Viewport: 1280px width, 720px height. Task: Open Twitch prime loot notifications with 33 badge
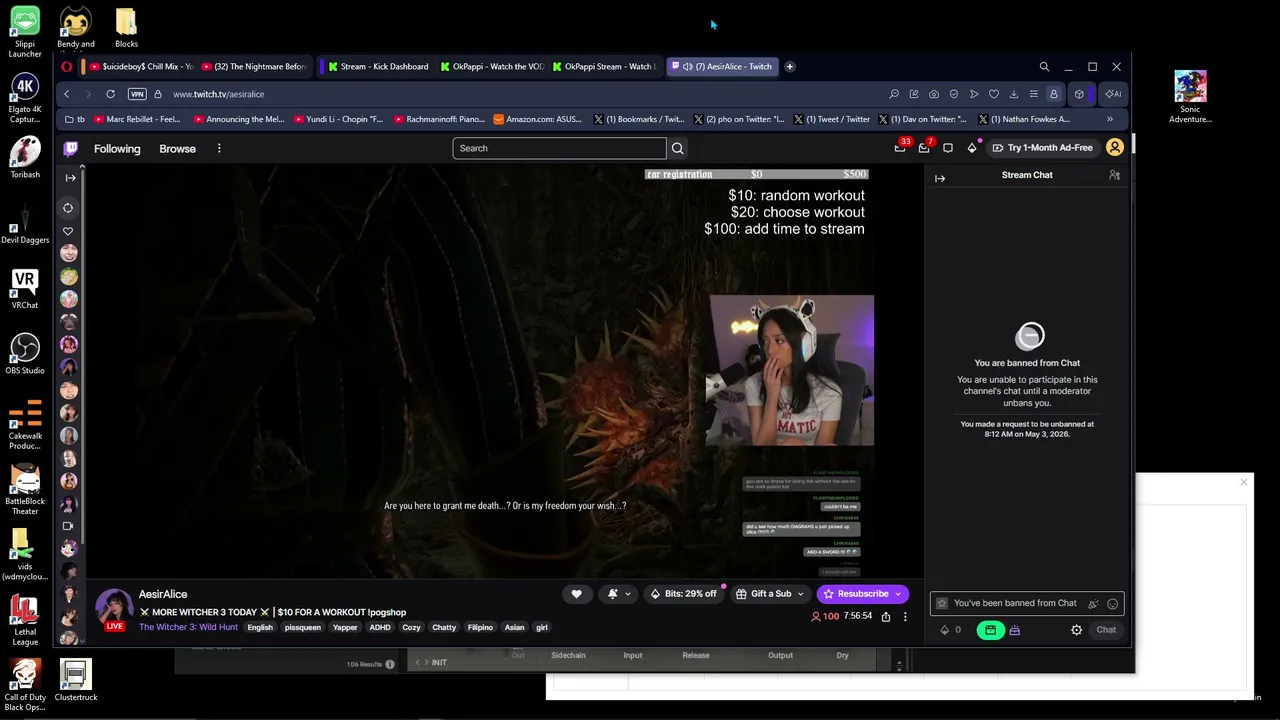tap(900, 148)
